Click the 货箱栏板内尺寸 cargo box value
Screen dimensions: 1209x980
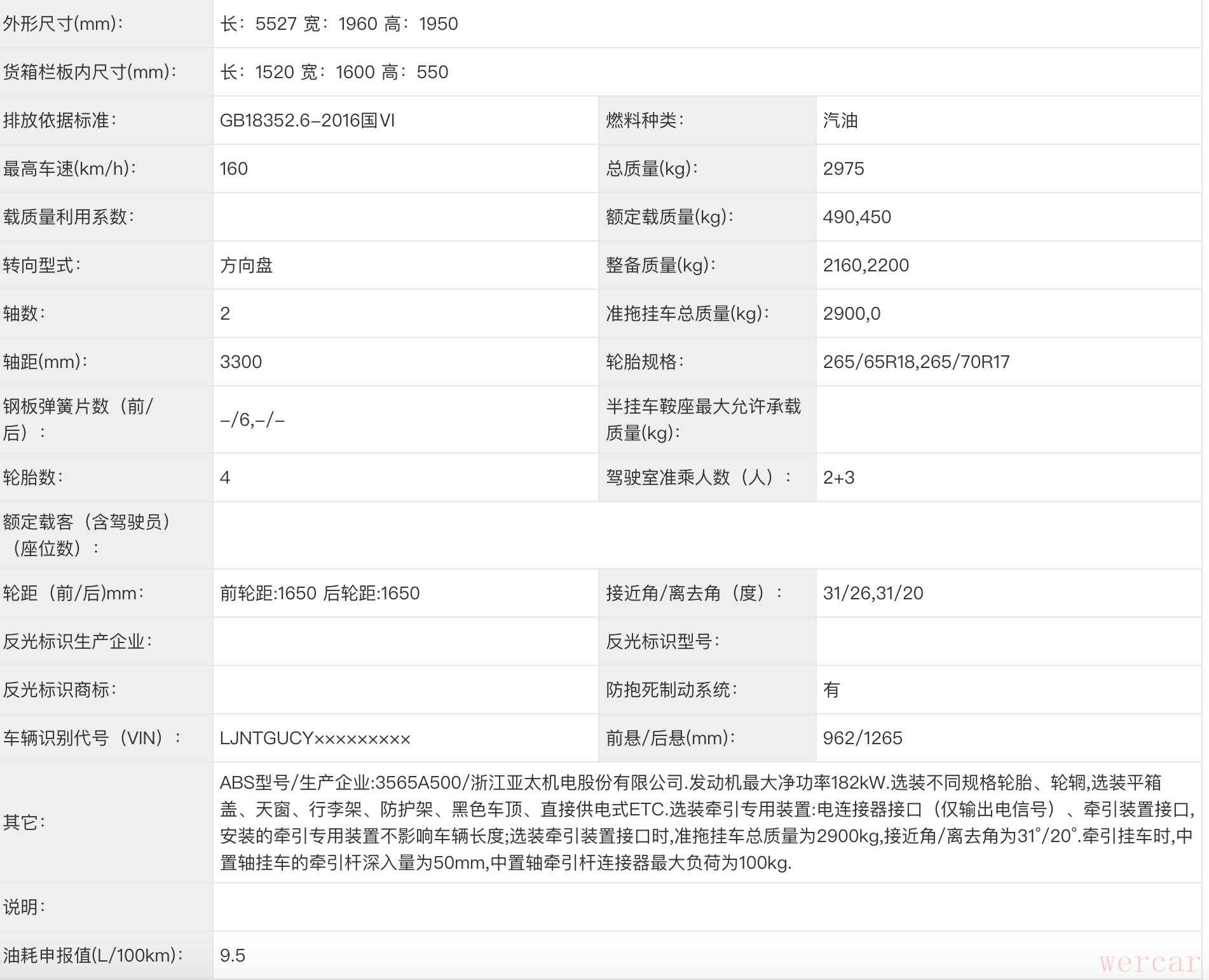click(334, 72)
